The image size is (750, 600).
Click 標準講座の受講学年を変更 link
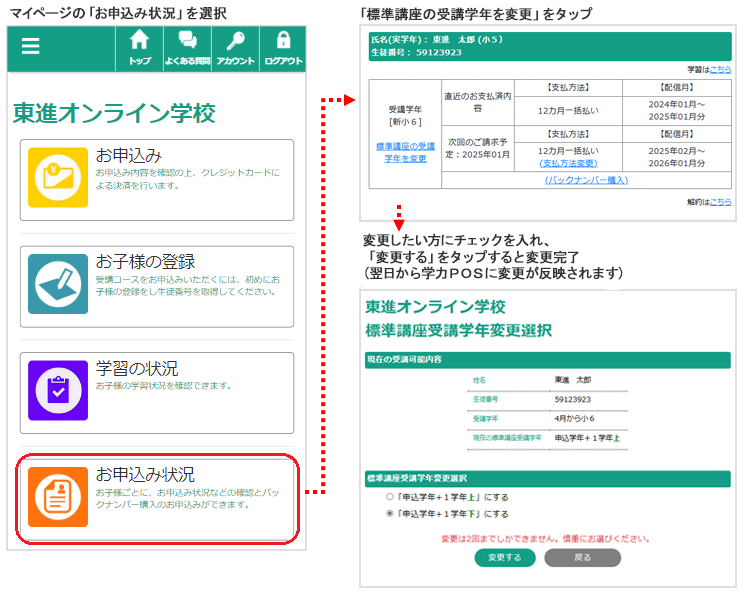tap(405, 153)
